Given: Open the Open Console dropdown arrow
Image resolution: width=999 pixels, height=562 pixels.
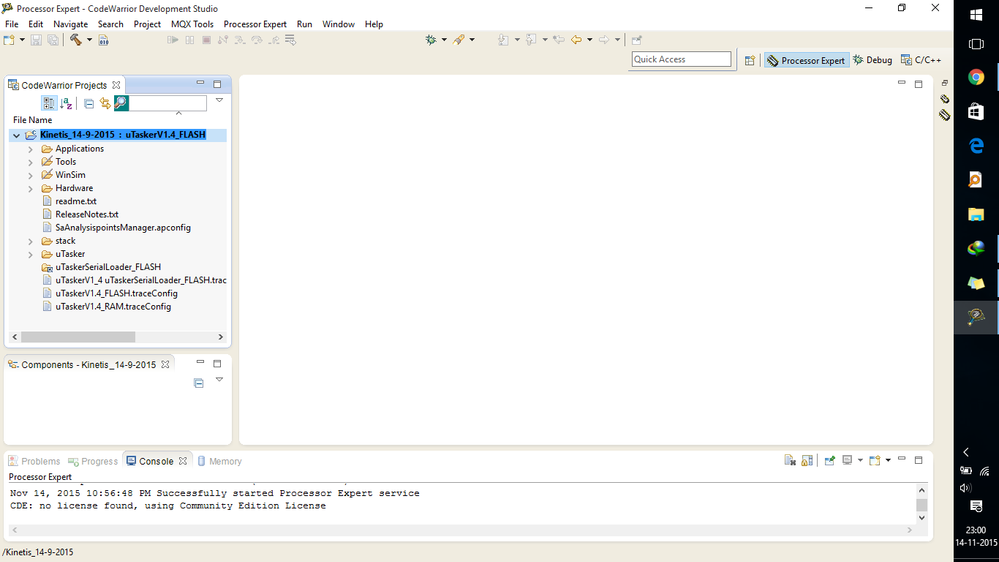Looking at the screenshot, I should (x=888, y=460).
